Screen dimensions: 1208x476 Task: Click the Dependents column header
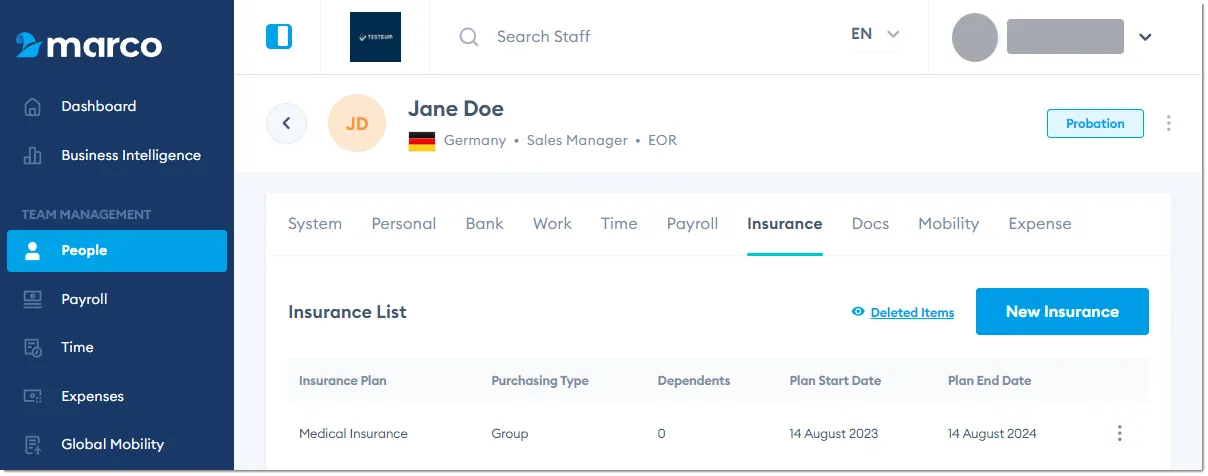coord(694,381)
